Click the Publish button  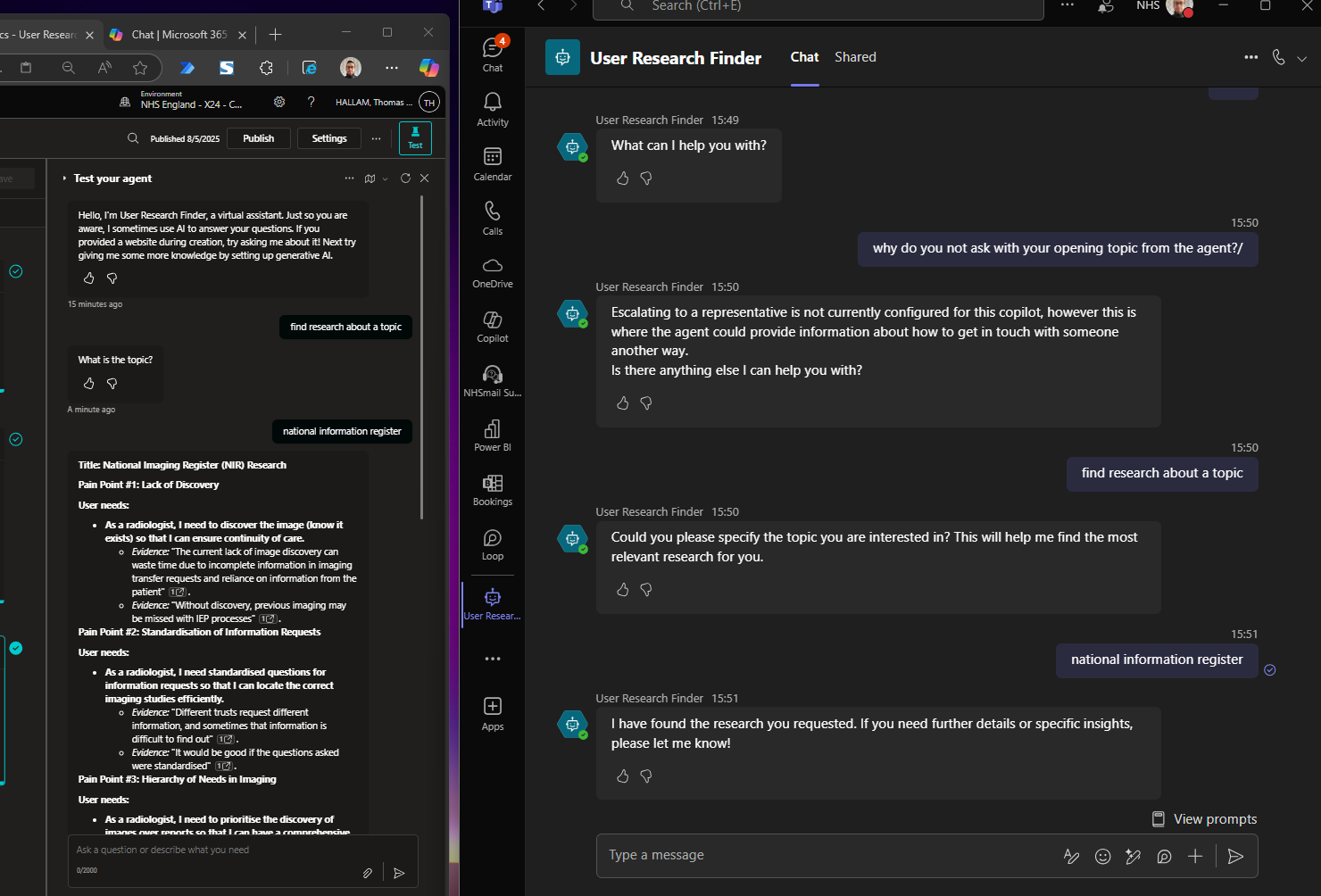(259, 138)
